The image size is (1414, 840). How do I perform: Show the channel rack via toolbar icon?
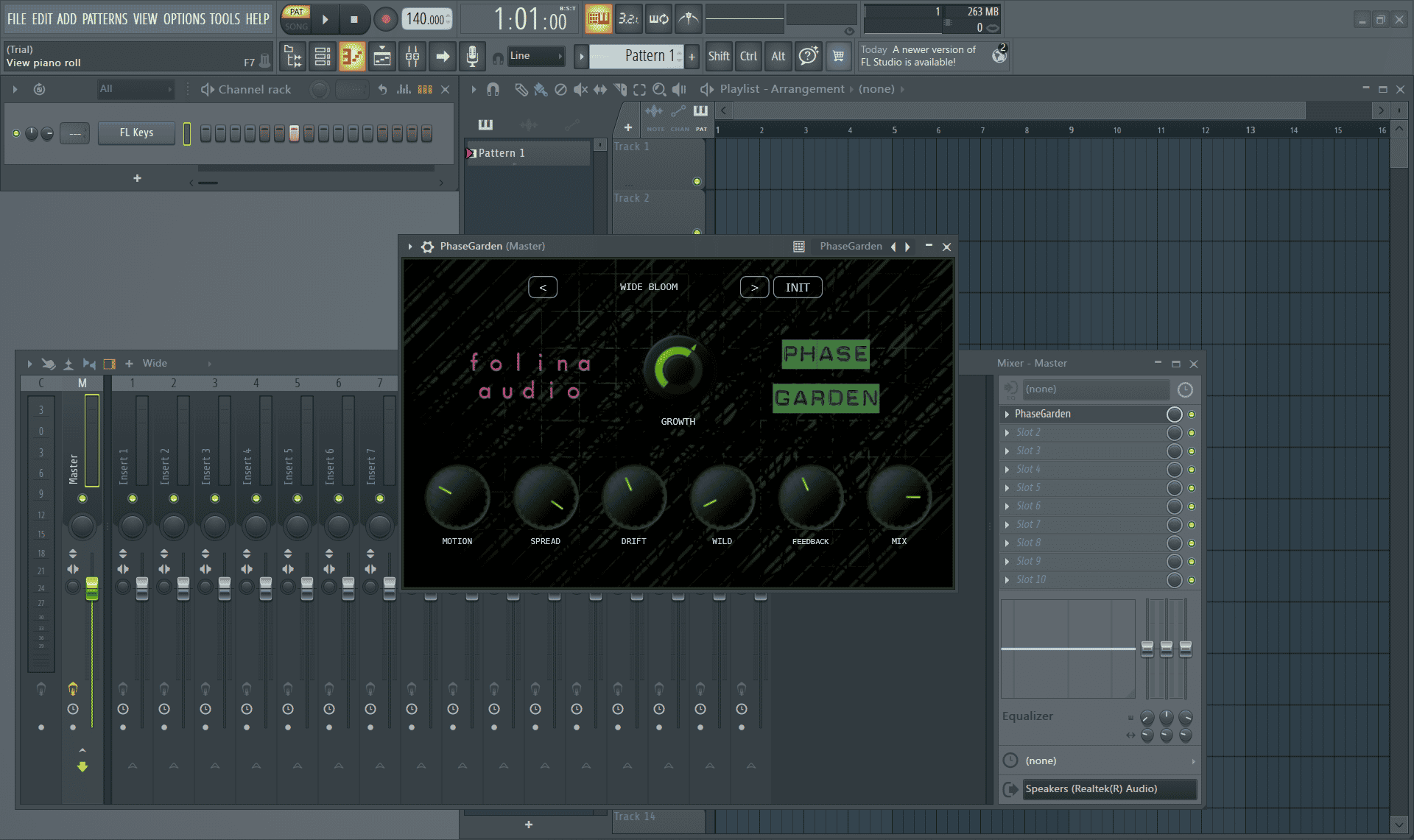coord(323,56)
